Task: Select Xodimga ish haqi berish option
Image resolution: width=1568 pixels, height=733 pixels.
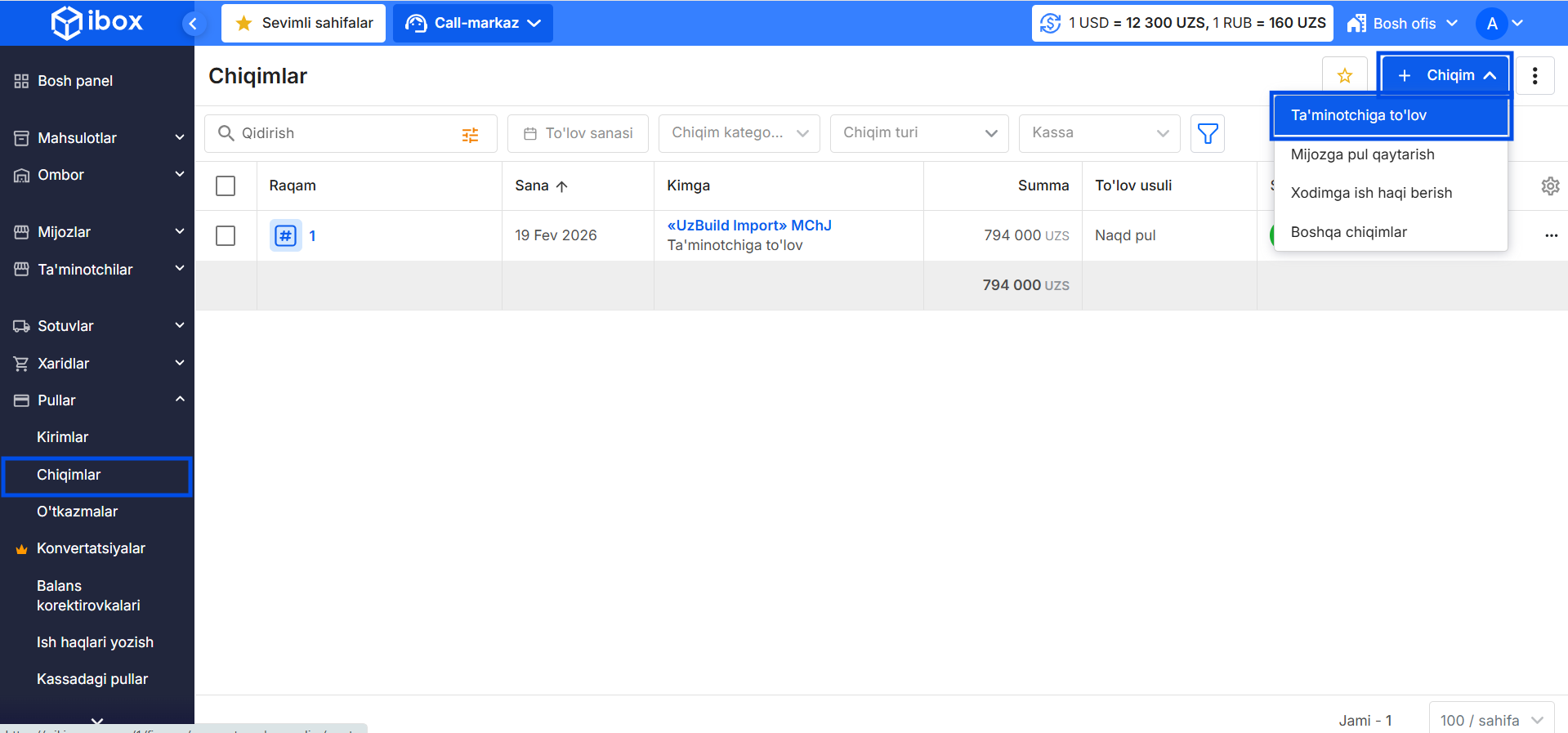Action: 1371,193
